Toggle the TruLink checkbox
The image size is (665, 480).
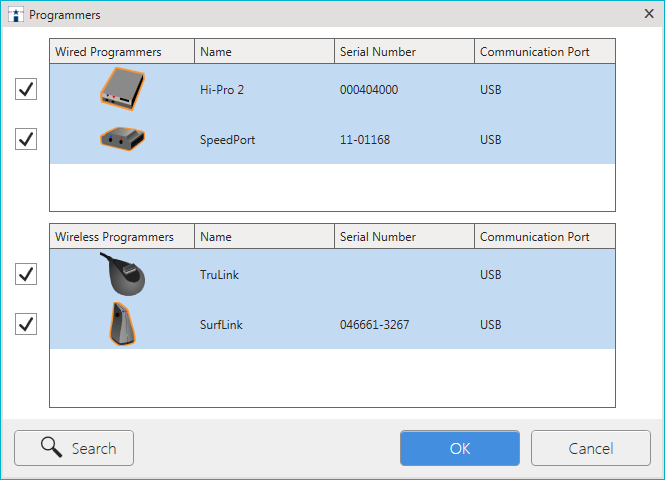coord(26,274)
